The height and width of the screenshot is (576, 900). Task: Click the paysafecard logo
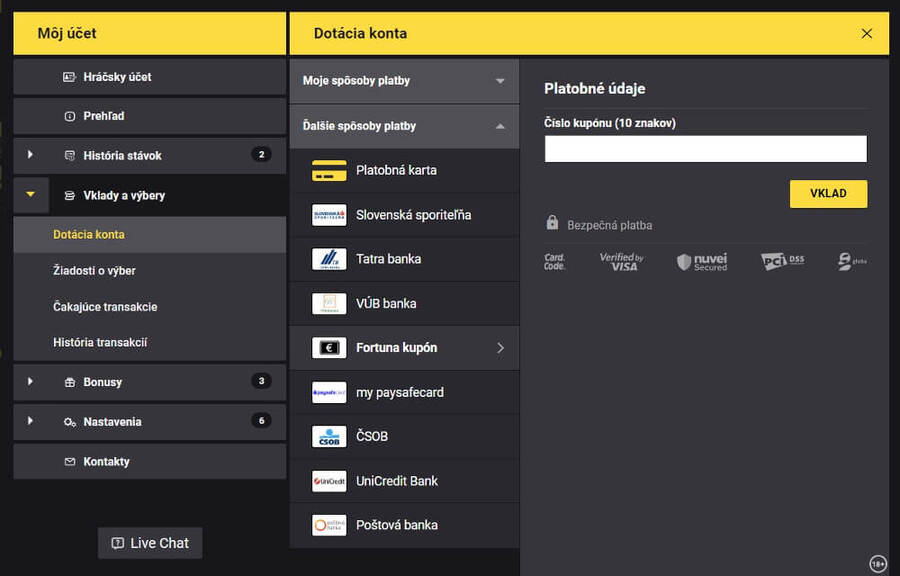(329, 392)
